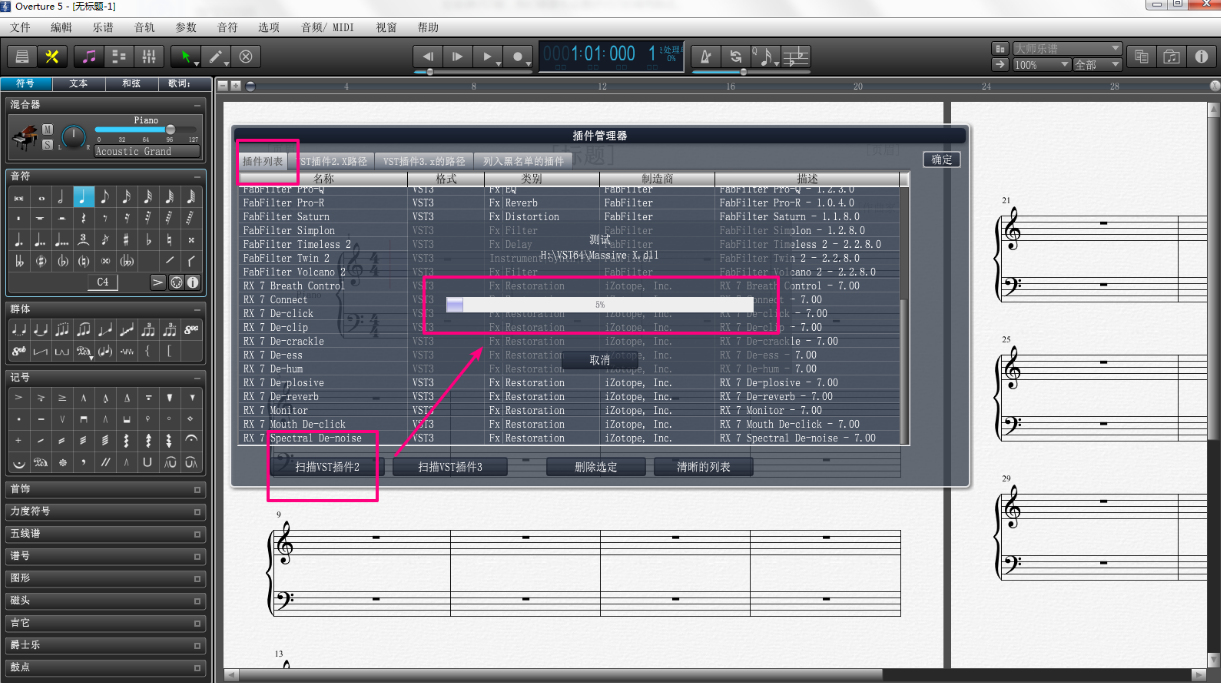Click the pan knob in mixer
The width and height of the screenshot is (1221, 683).
pyautogui.click(x=74, y=137)
